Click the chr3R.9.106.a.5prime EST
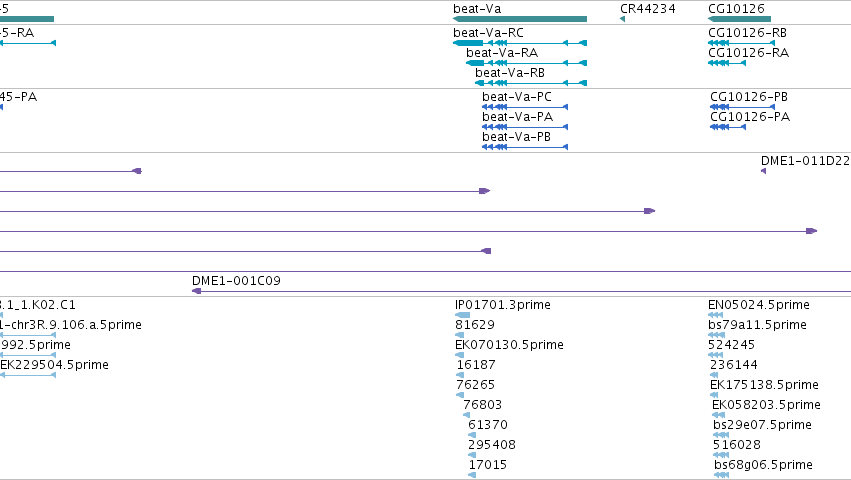 [x=28, y=335]
